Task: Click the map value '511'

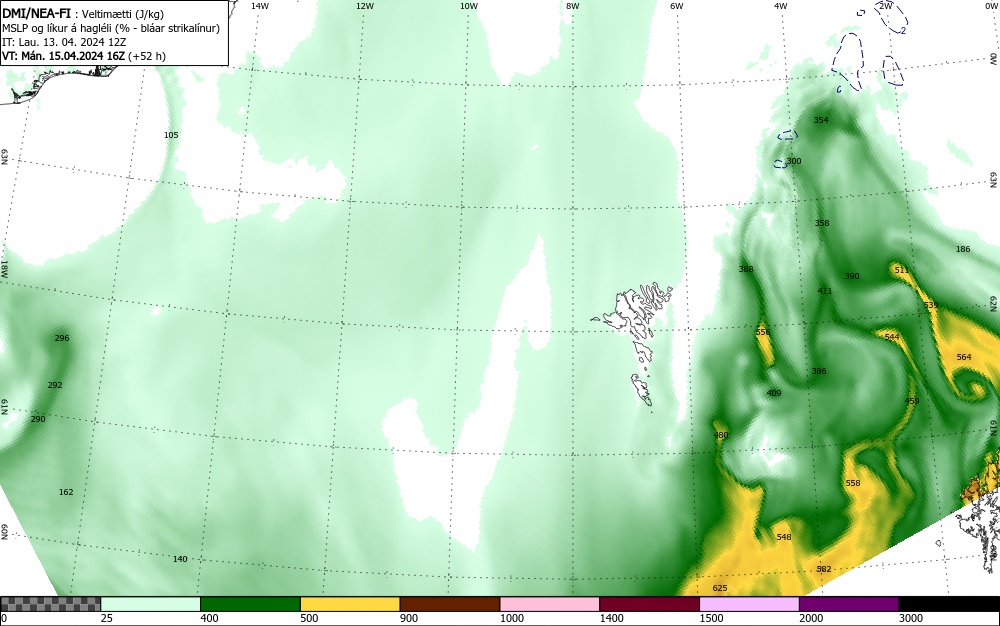Action: 901,270
